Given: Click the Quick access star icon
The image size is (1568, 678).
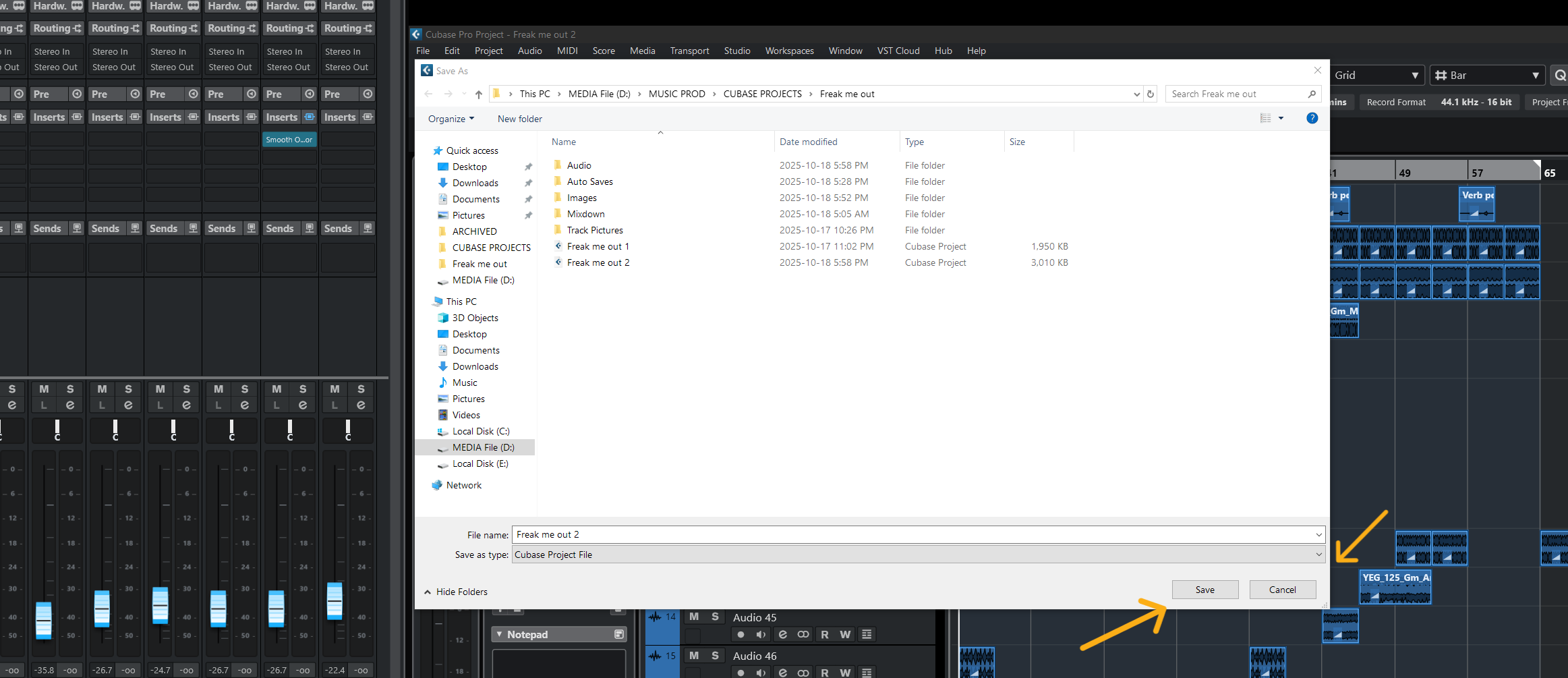Looking at the screenshot, I should click(437, 150).
